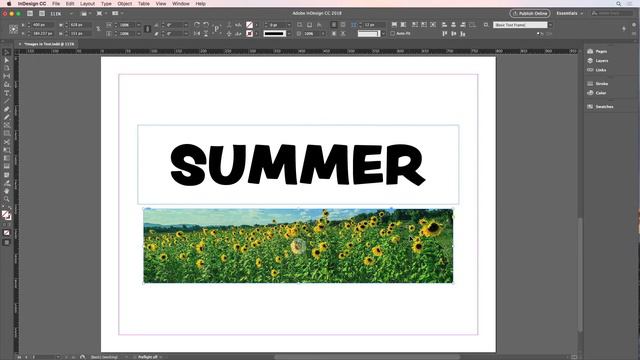This screenshot has width=640, height=360.
Task: Open the File menu
Action: 56,4
